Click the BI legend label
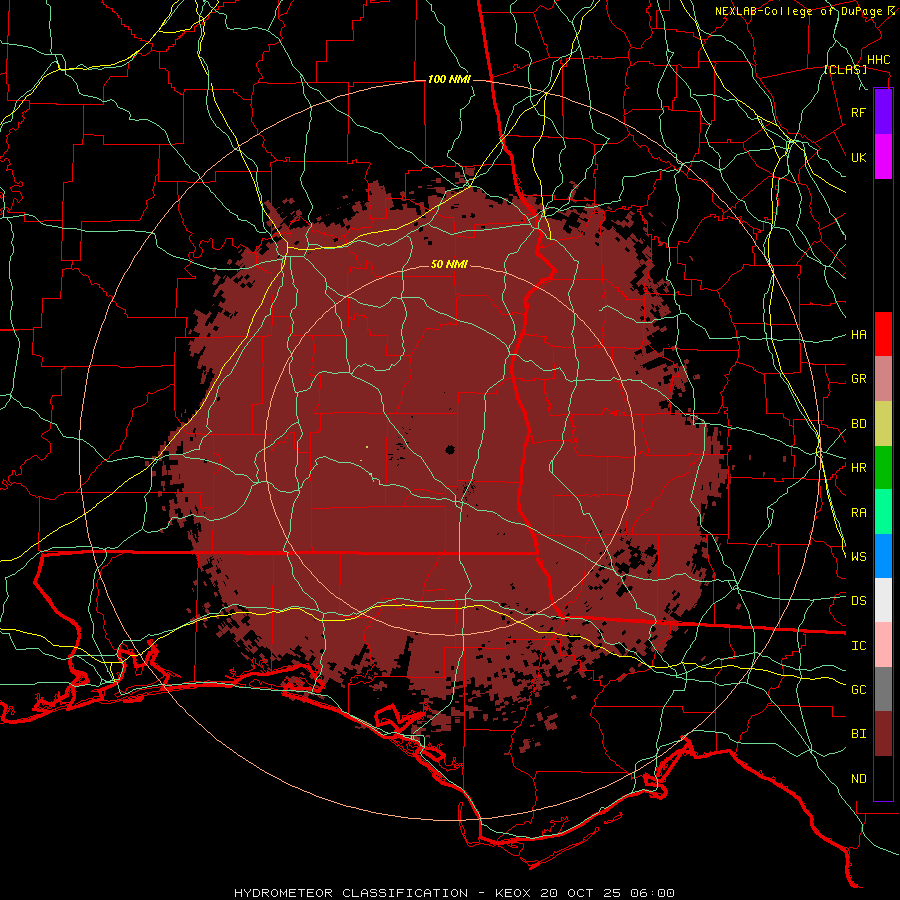The width and height of the screenshot is (900, 900). click(859, 734)
